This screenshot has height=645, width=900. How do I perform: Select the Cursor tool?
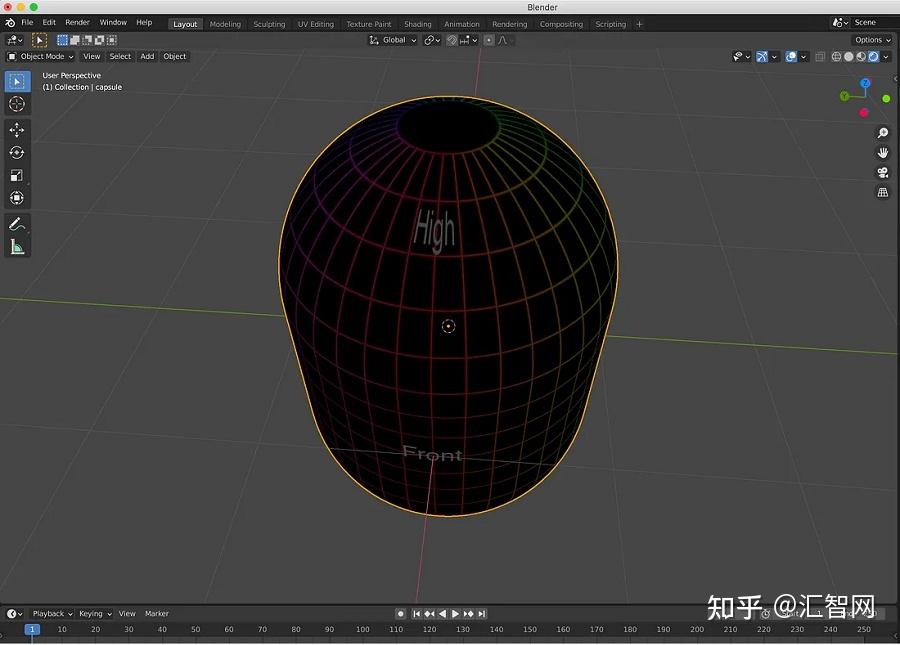(x=17, y=104)
